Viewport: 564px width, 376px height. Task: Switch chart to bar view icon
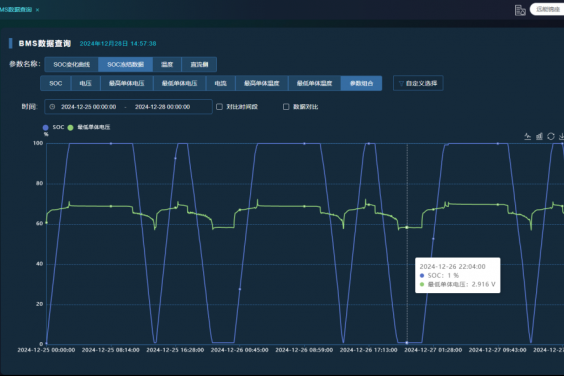coord(539,136)
